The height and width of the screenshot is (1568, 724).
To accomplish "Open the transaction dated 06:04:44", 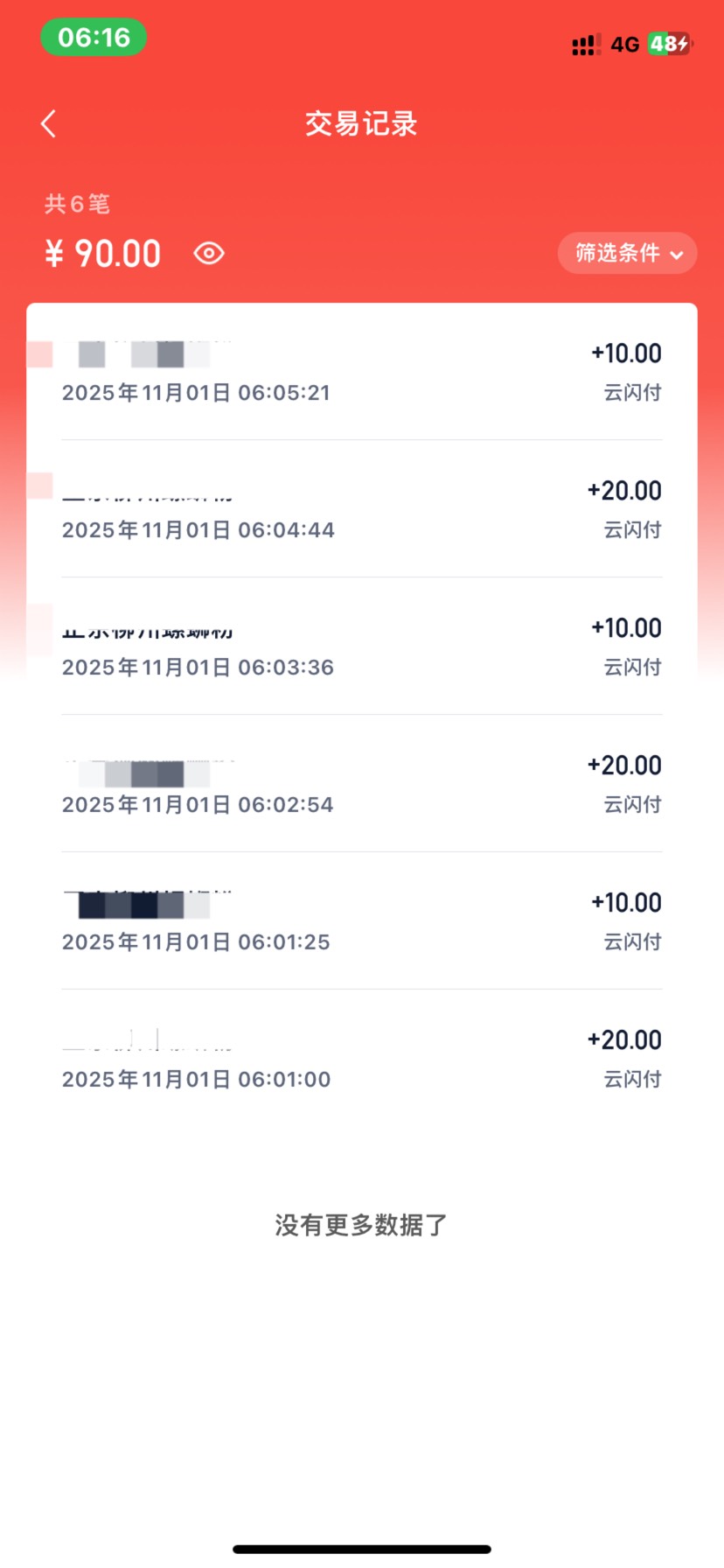I will [361, 510].
